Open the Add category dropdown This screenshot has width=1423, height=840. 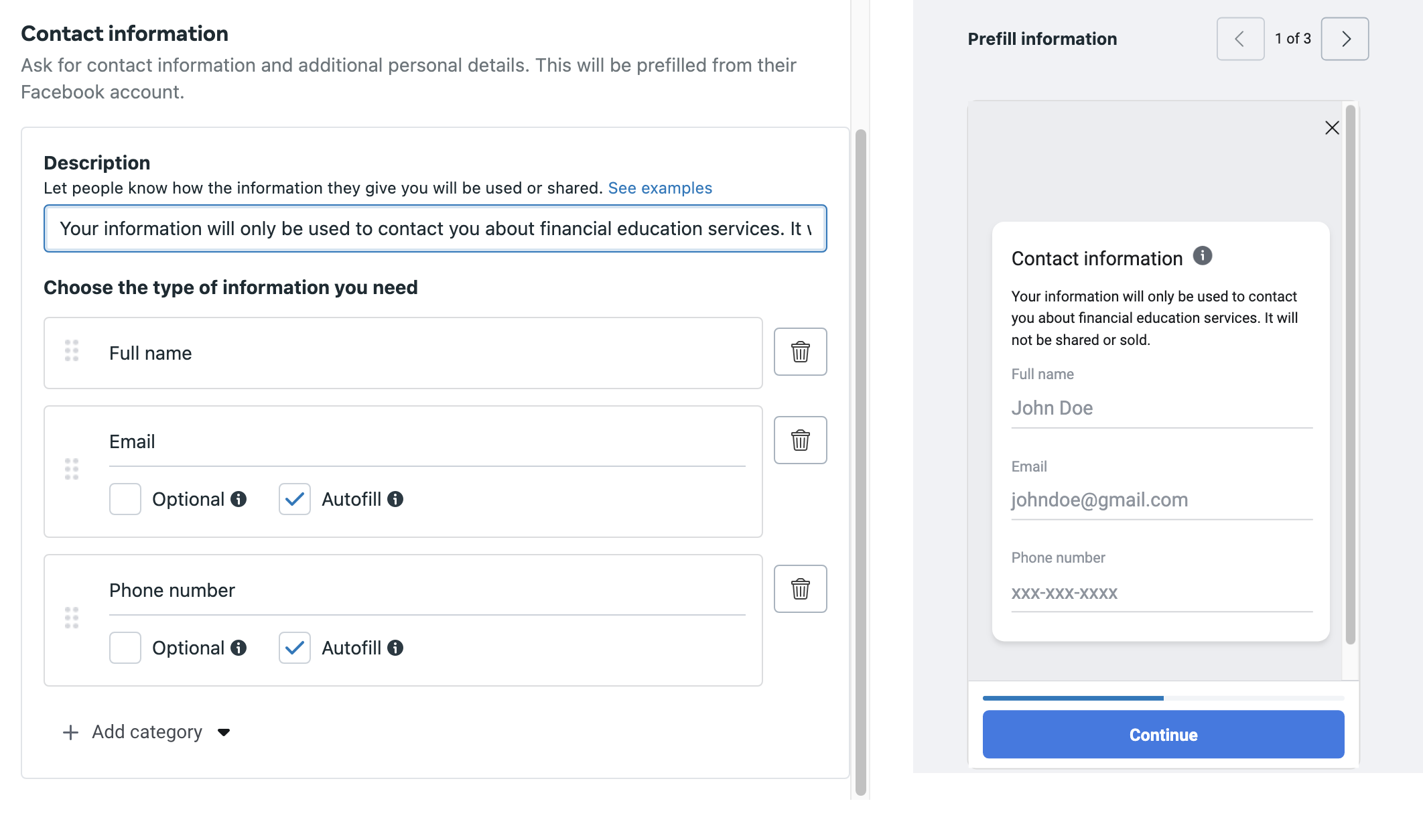[x=147, y=732]
